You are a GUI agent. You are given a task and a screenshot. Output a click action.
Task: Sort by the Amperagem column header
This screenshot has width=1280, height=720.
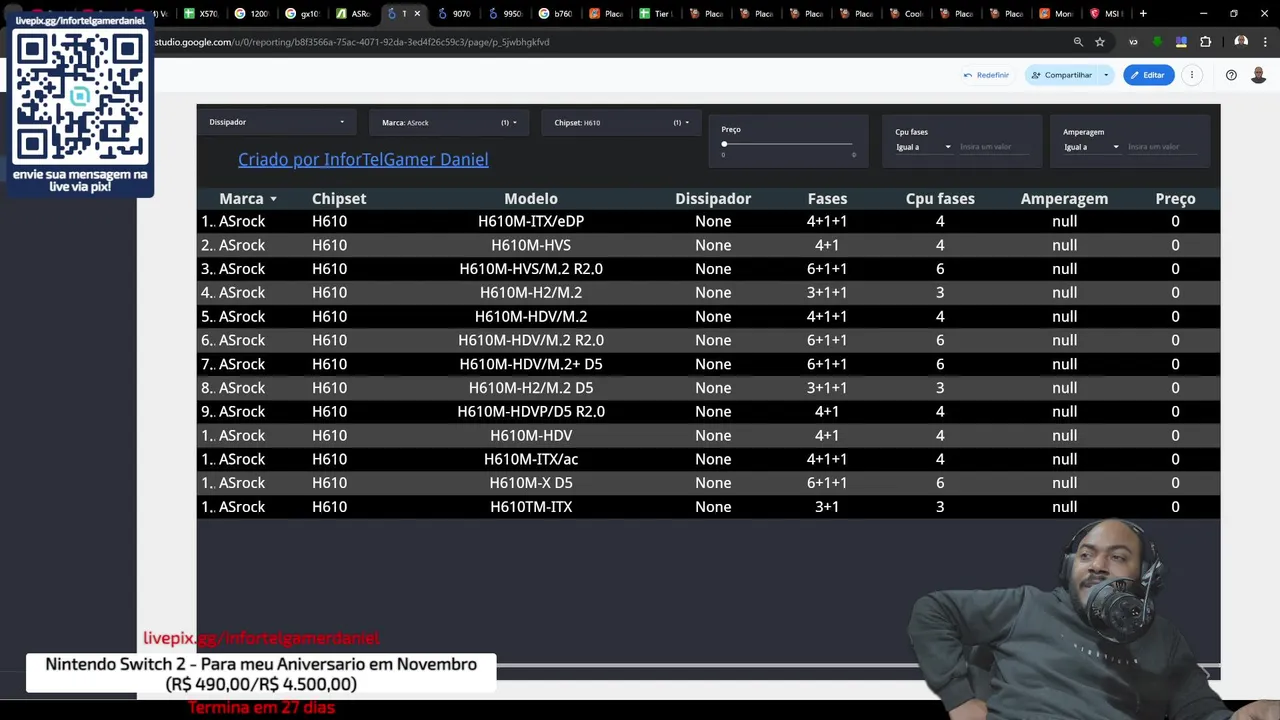[x=1064, y=199]
